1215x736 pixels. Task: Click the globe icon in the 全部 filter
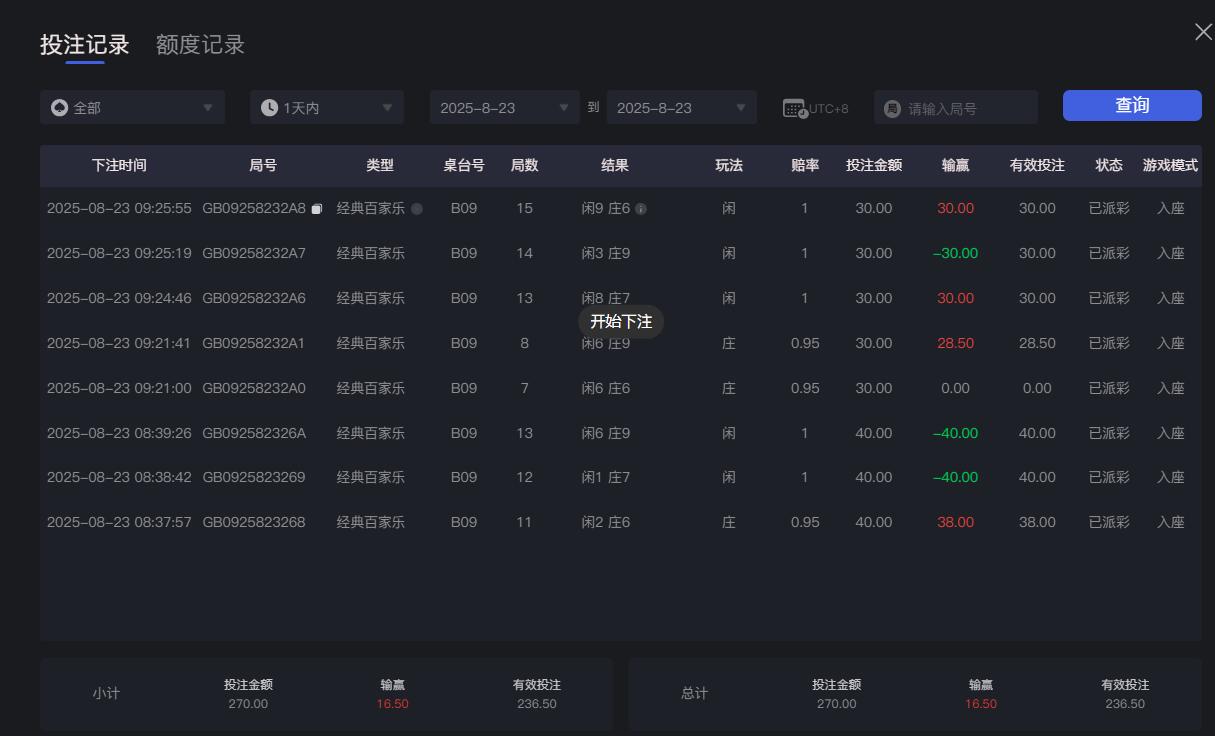point(59,107)
